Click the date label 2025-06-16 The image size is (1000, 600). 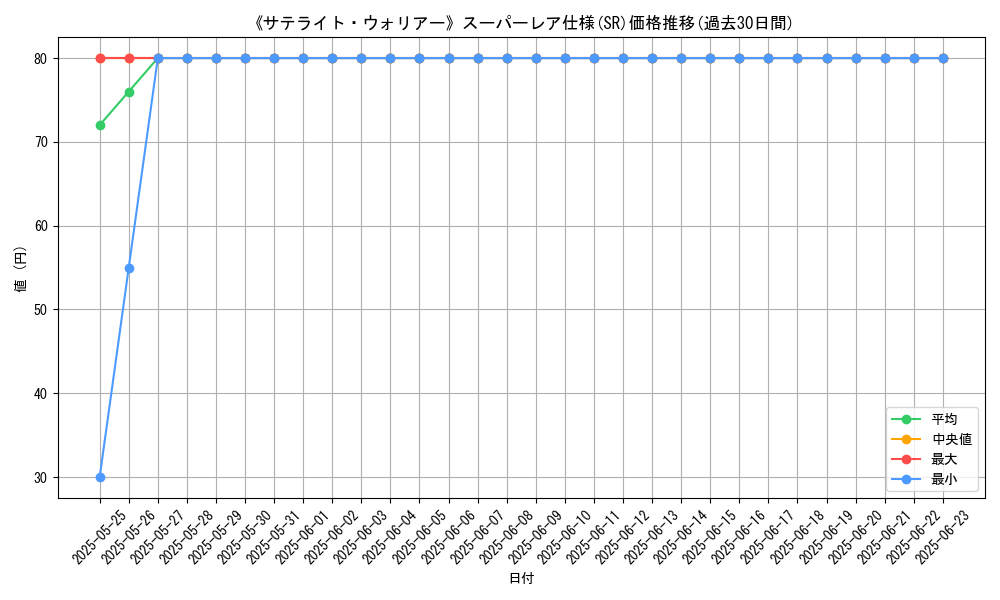point(739,538)
